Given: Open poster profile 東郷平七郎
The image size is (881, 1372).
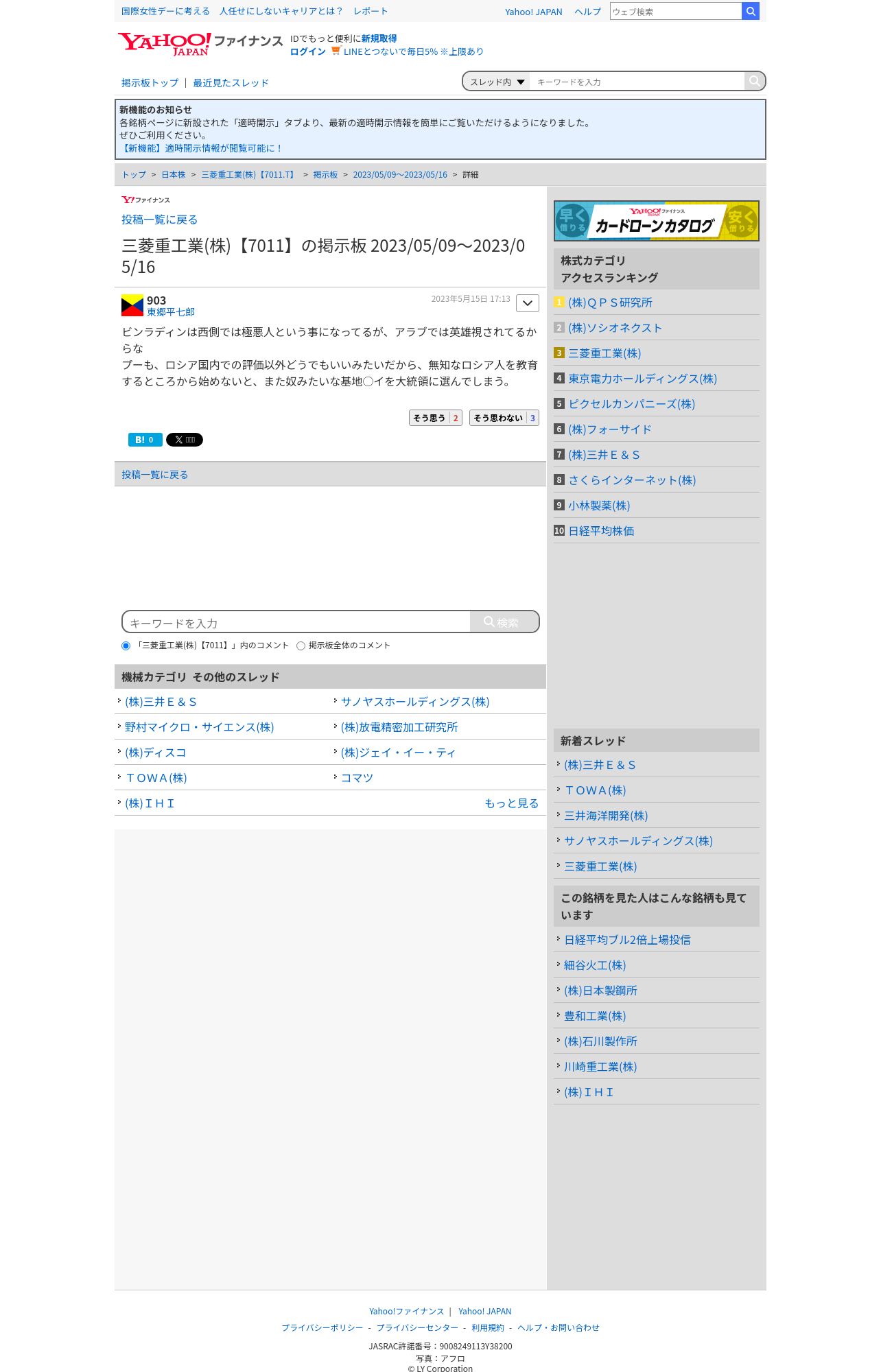Looking at the screenshot, I should coord(171,312).
